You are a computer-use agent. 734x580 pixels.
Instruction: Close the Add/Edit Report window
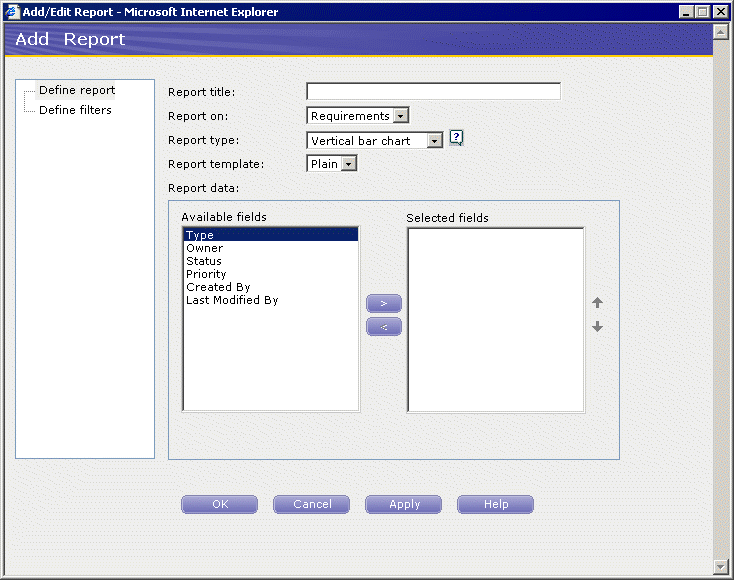(x=720, y=12)
